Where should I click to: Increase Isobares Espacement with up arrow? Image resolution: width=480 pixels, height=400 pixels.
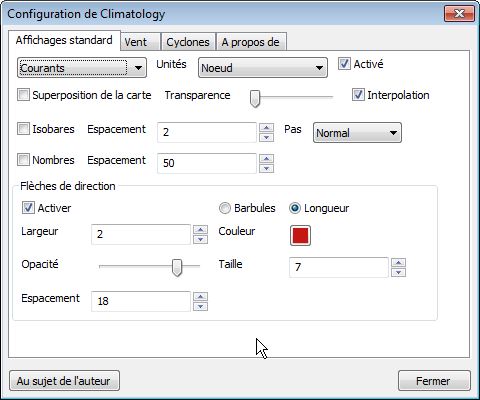(x=266, y=128)
